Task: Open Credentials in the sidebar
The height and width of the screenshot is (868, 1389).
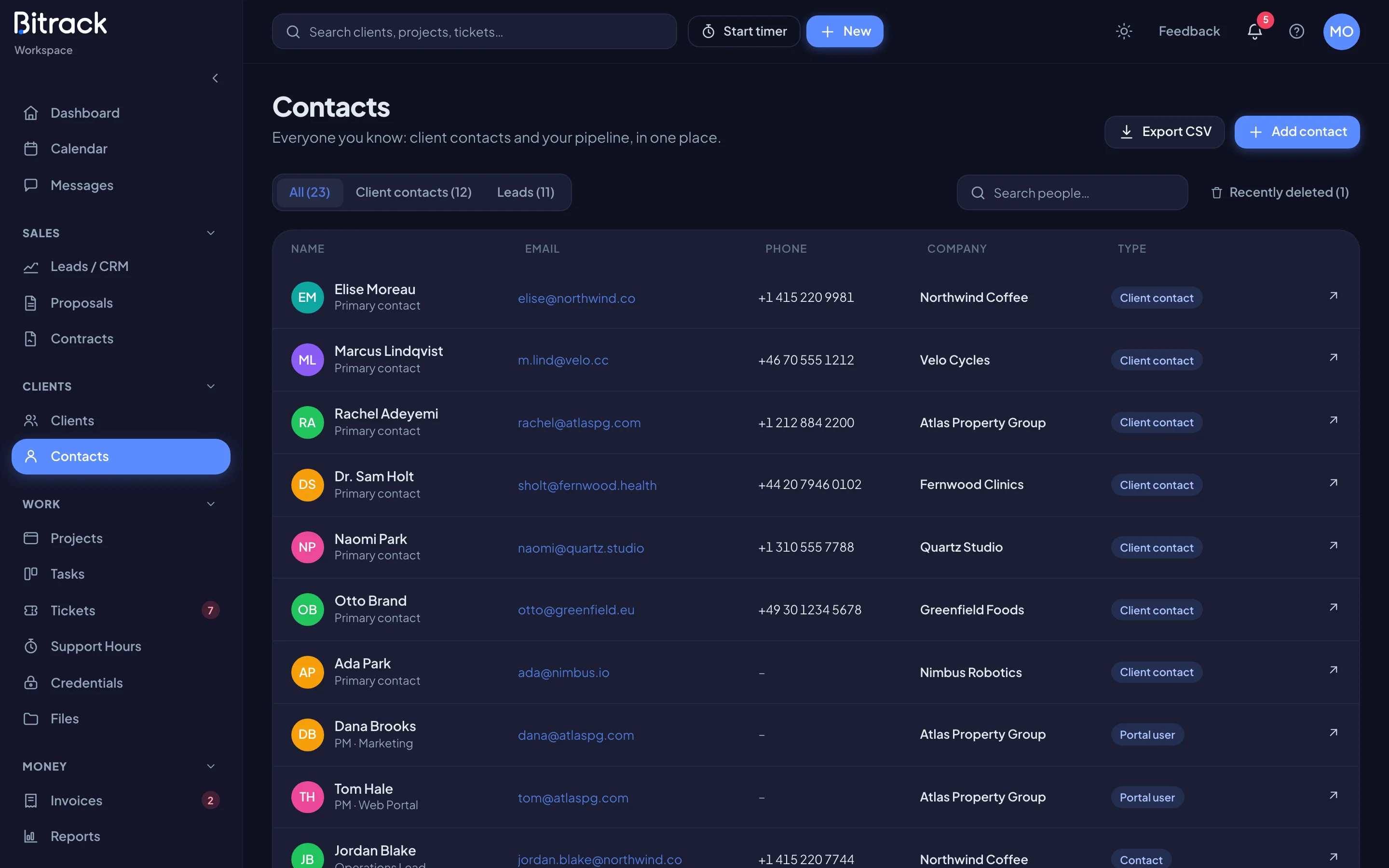Action: (121, 683)
